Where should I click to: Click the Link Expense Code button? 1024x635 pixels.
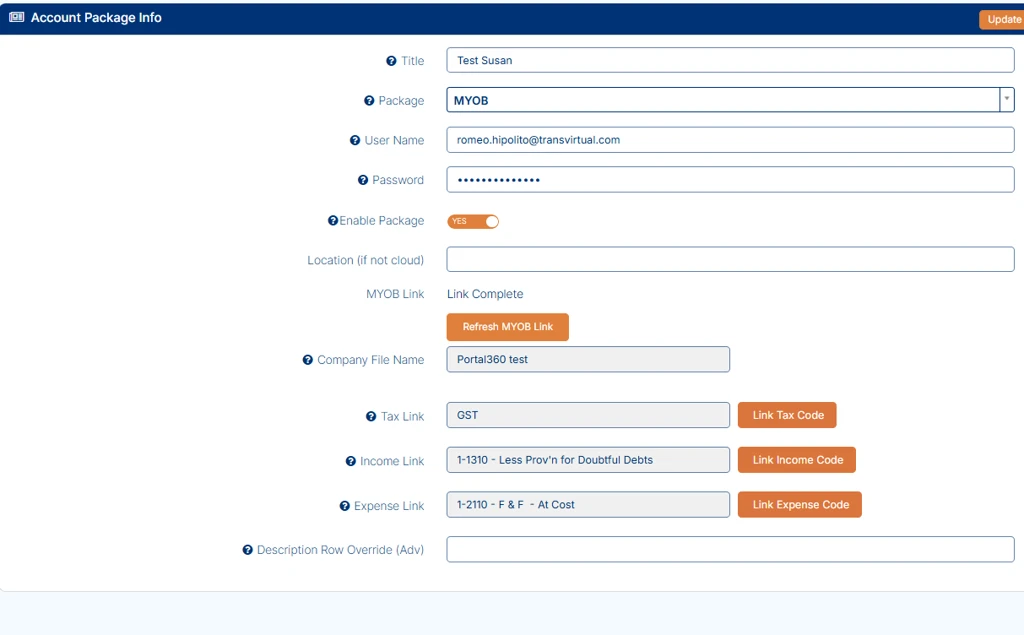[x=800, y=504]
